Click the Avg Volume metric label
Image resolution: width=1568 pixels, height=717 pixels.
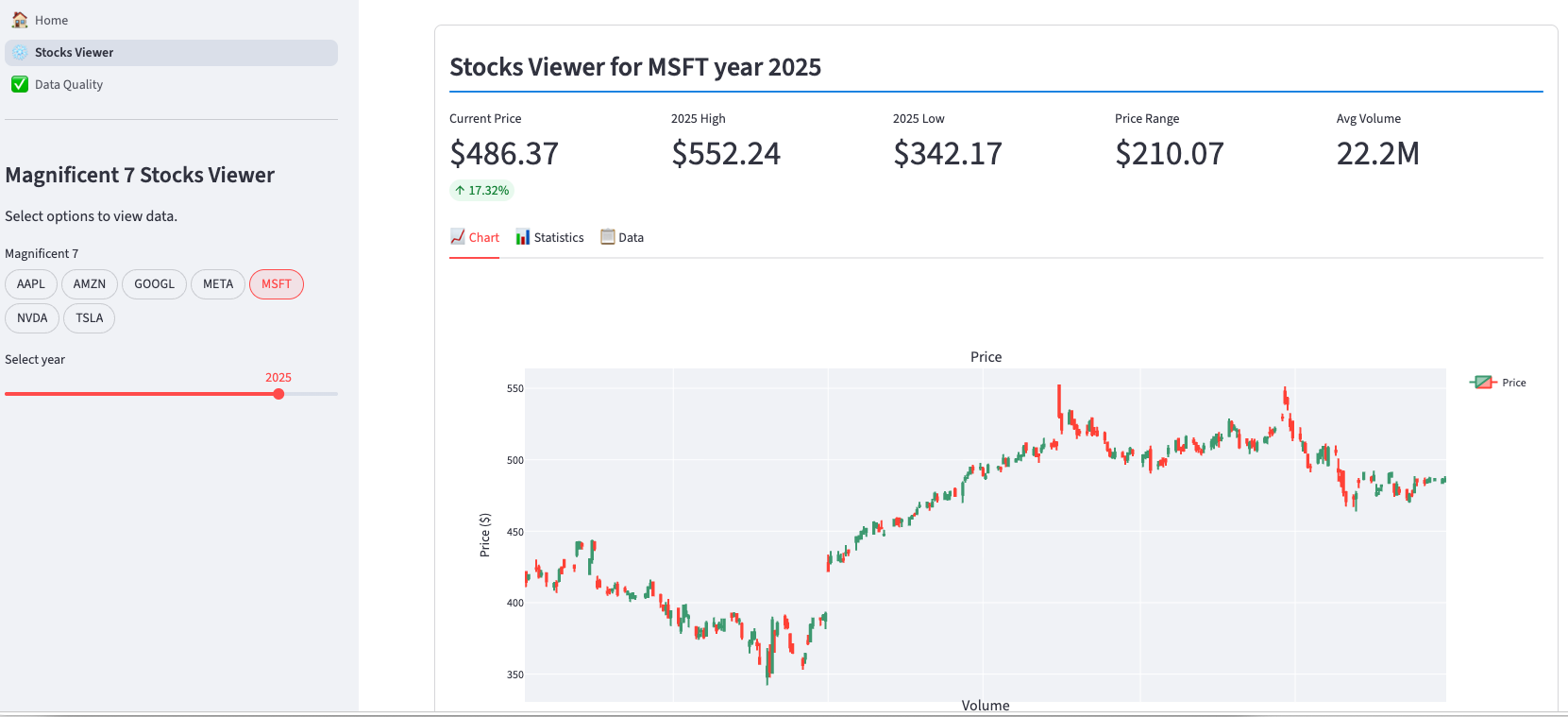coord(1369,119)
